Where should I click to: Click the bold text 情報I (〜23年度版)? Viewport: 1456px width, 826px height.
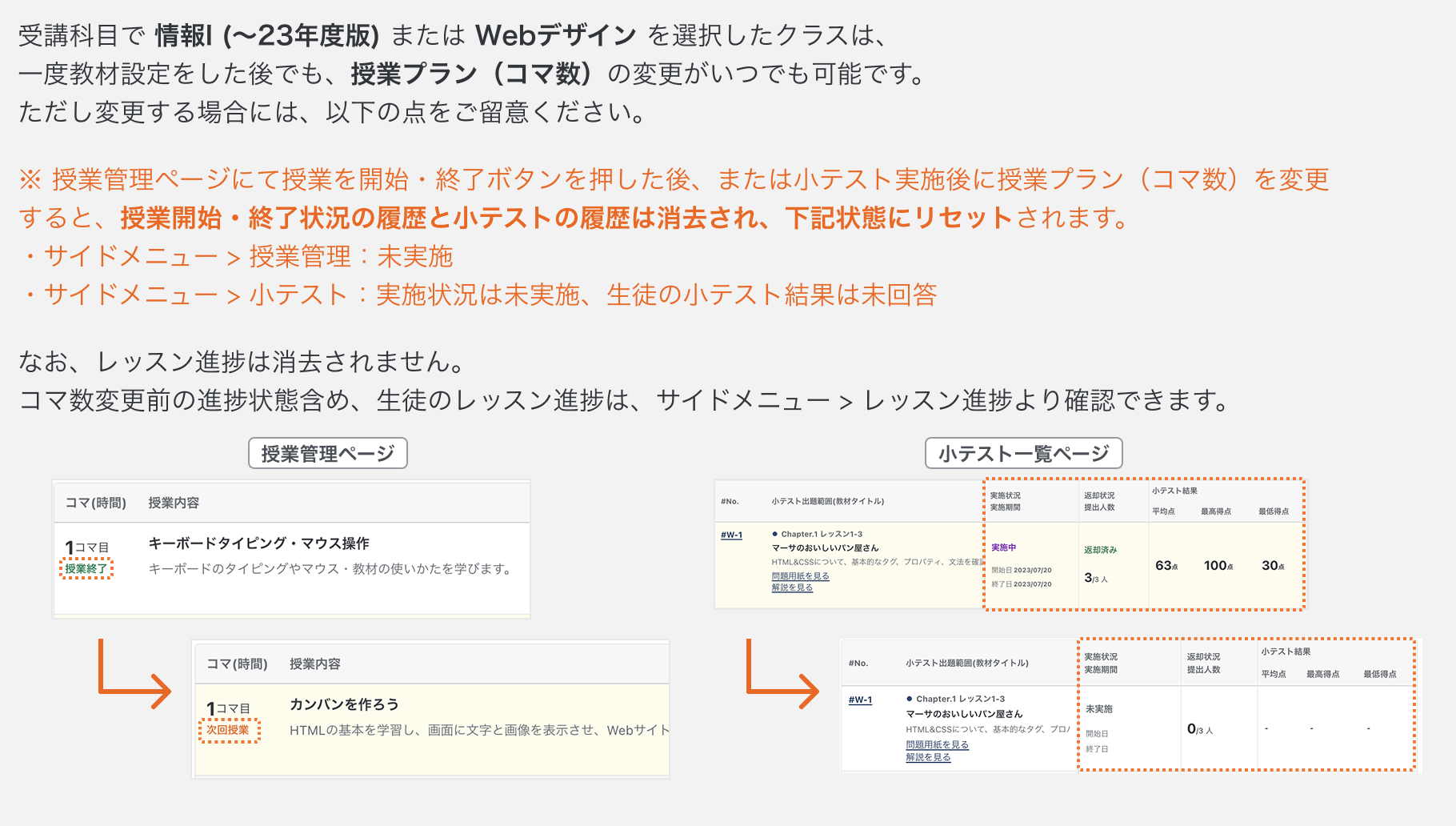point(267,35)
